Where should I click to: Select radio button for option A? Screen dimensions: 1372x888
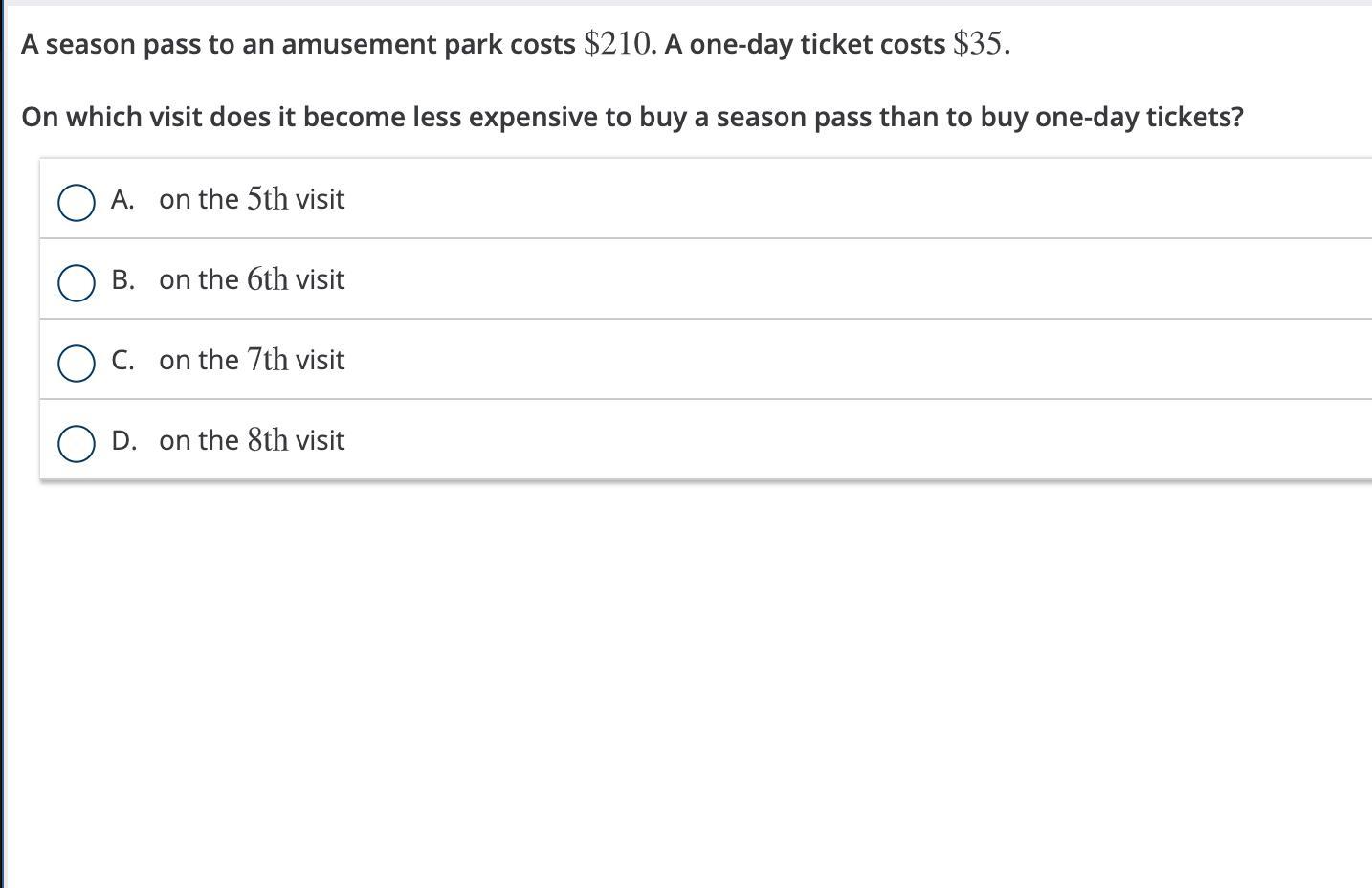tap(77, 203)
